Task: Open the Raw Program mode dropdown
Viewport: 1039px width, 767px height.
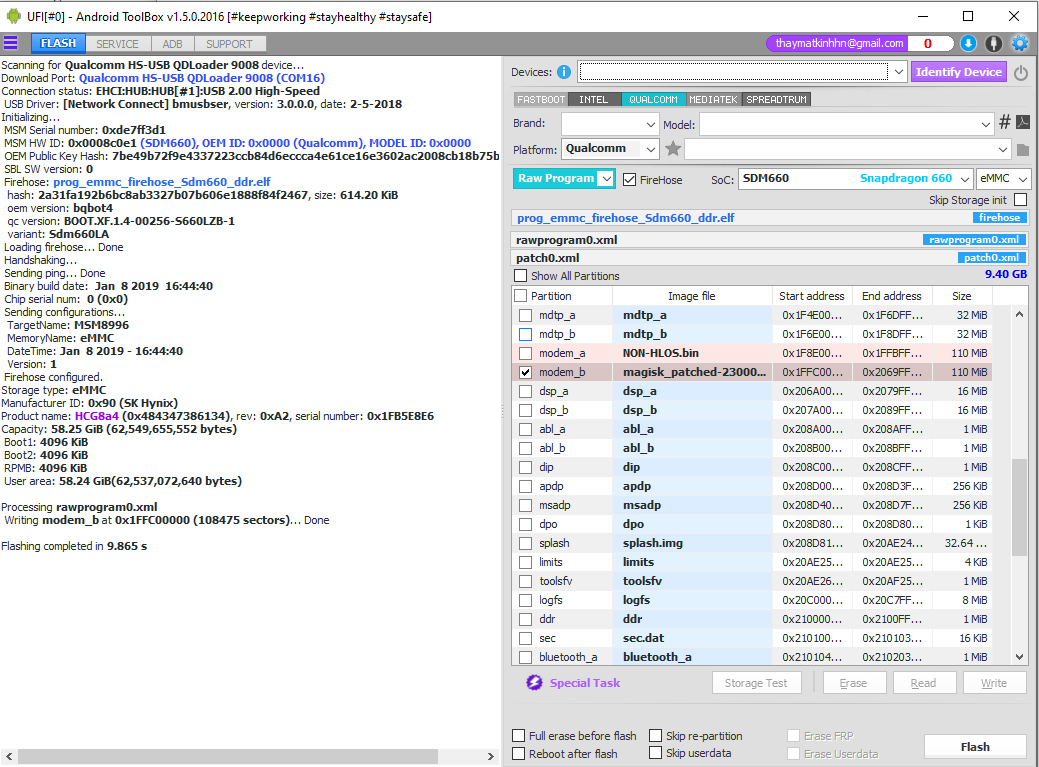Action: [605, 179]
